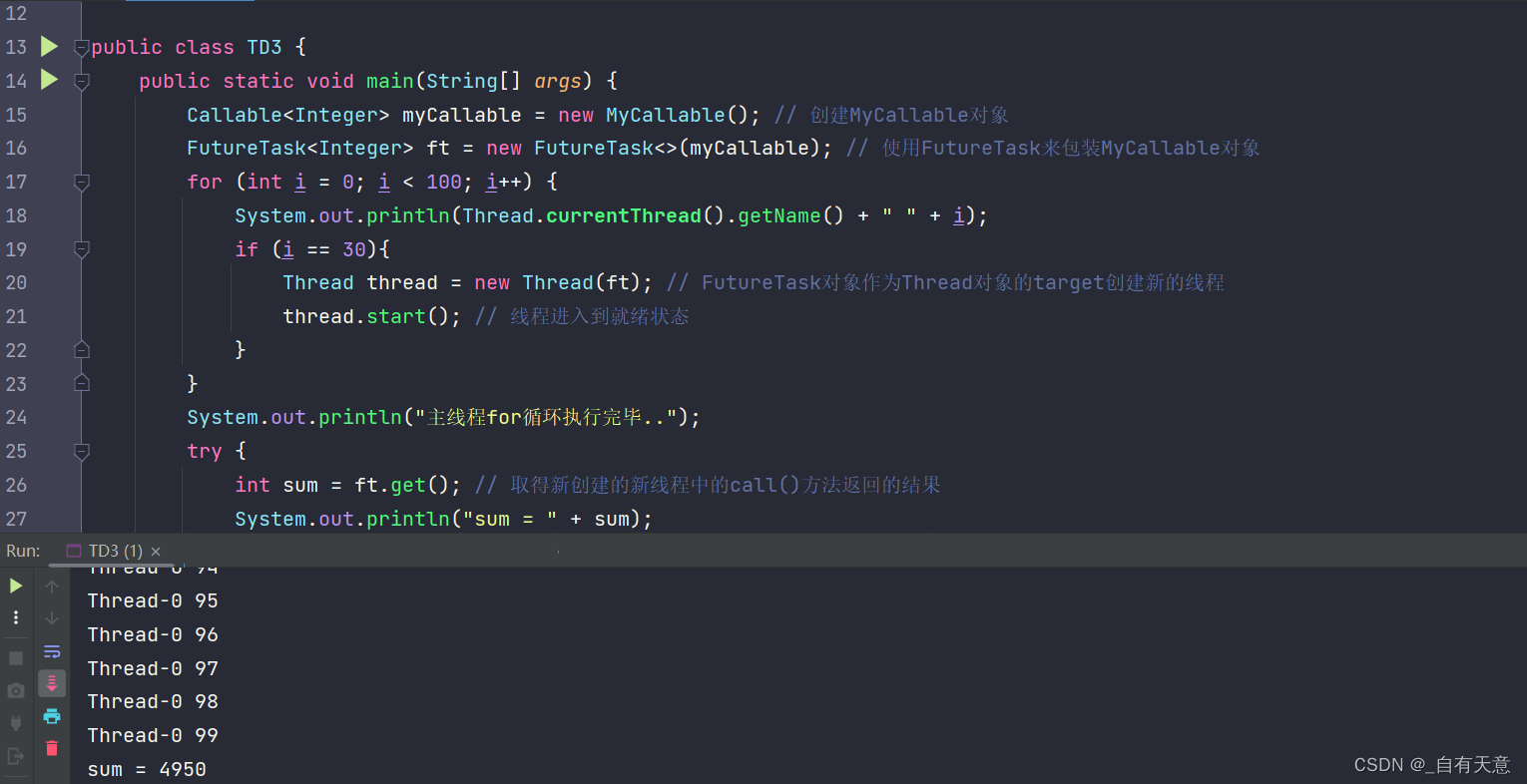1527x784 pixels.
Task: Collapse main method fold marker on line 14
Action: [x=82, y=81]
